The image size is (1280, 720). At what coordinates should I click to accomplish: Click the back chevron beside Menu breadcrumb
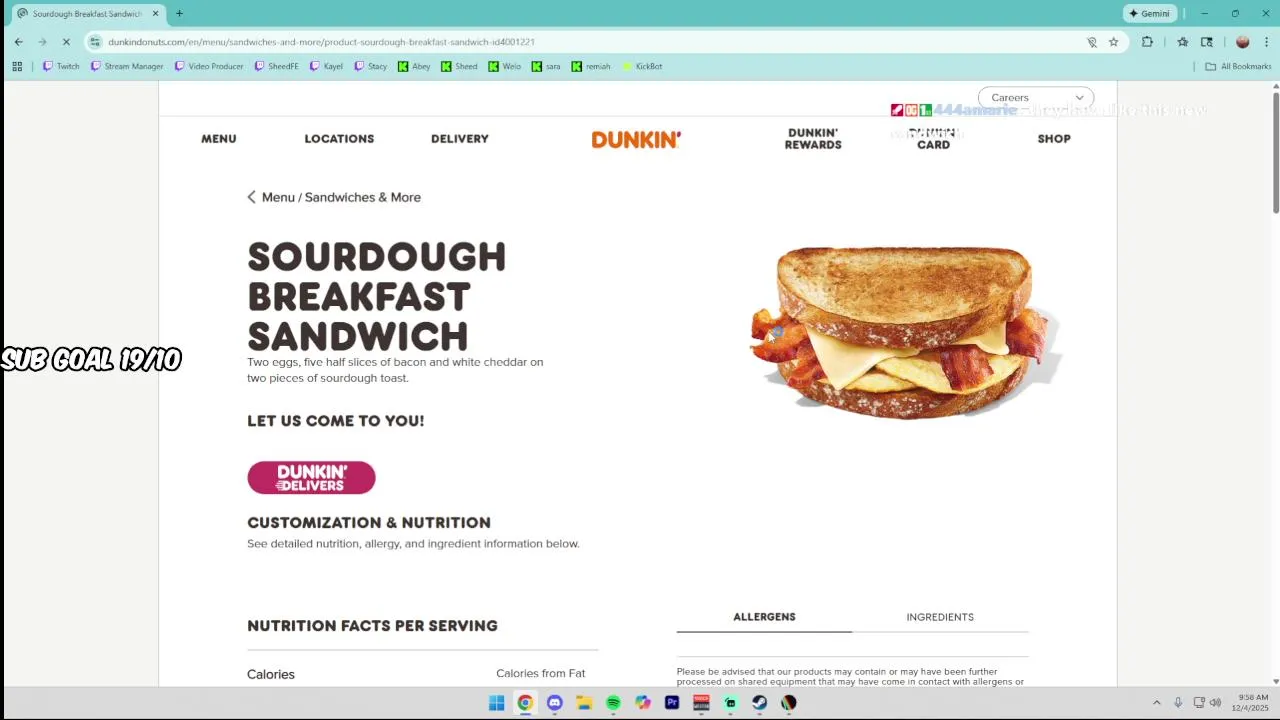click(252, 197)
